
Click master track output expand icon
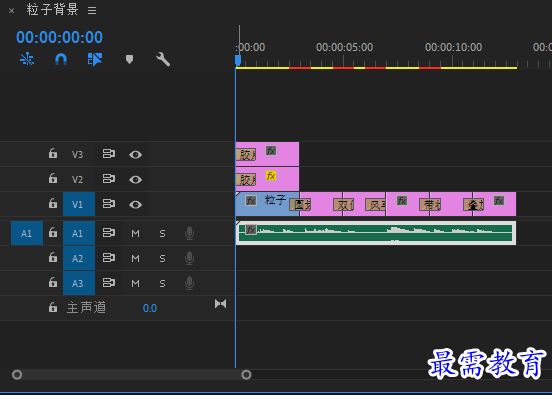[220, 304]
